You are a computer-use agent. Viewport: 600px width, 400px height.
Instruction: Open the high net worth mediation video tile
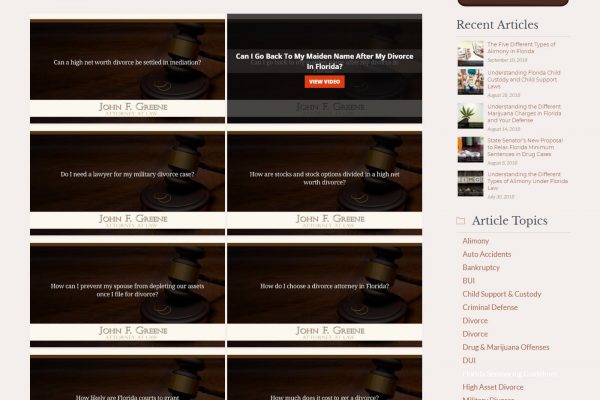coord(127,62)
